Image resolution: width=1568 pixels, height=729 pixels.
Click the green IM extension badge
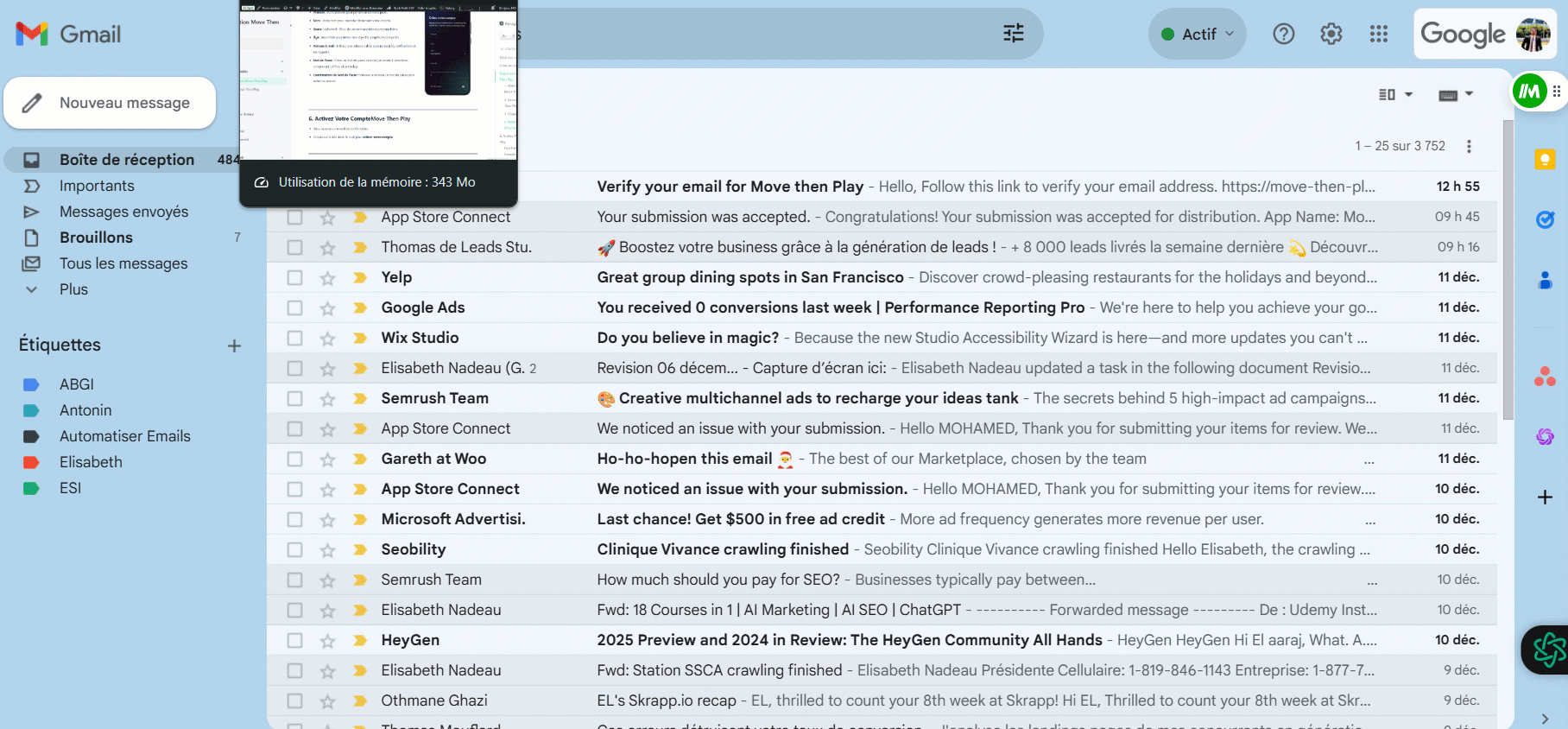[x=1530, y=92]
